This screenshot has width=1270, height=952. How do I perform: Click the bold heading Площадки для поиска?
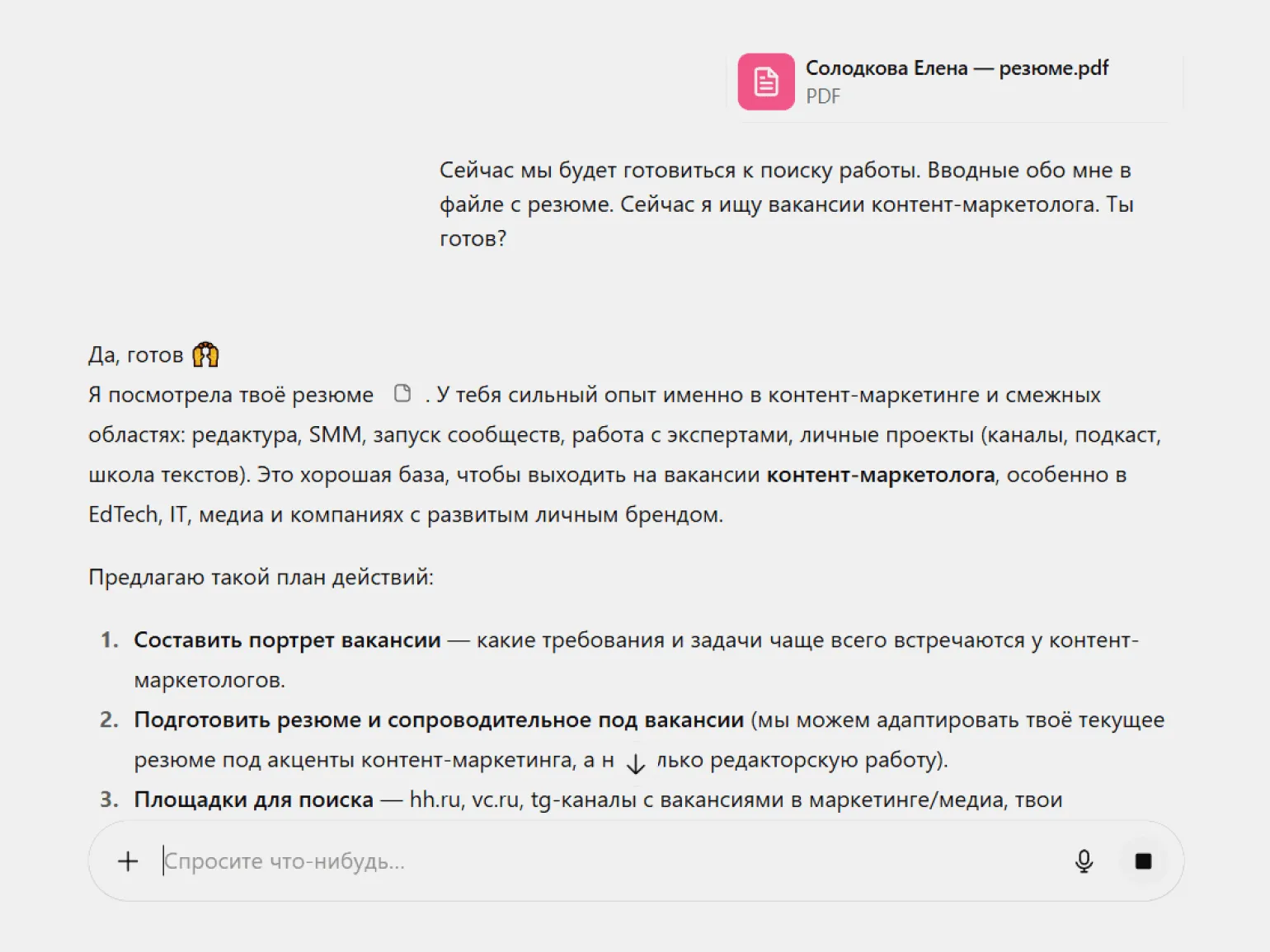click(253, 800)
